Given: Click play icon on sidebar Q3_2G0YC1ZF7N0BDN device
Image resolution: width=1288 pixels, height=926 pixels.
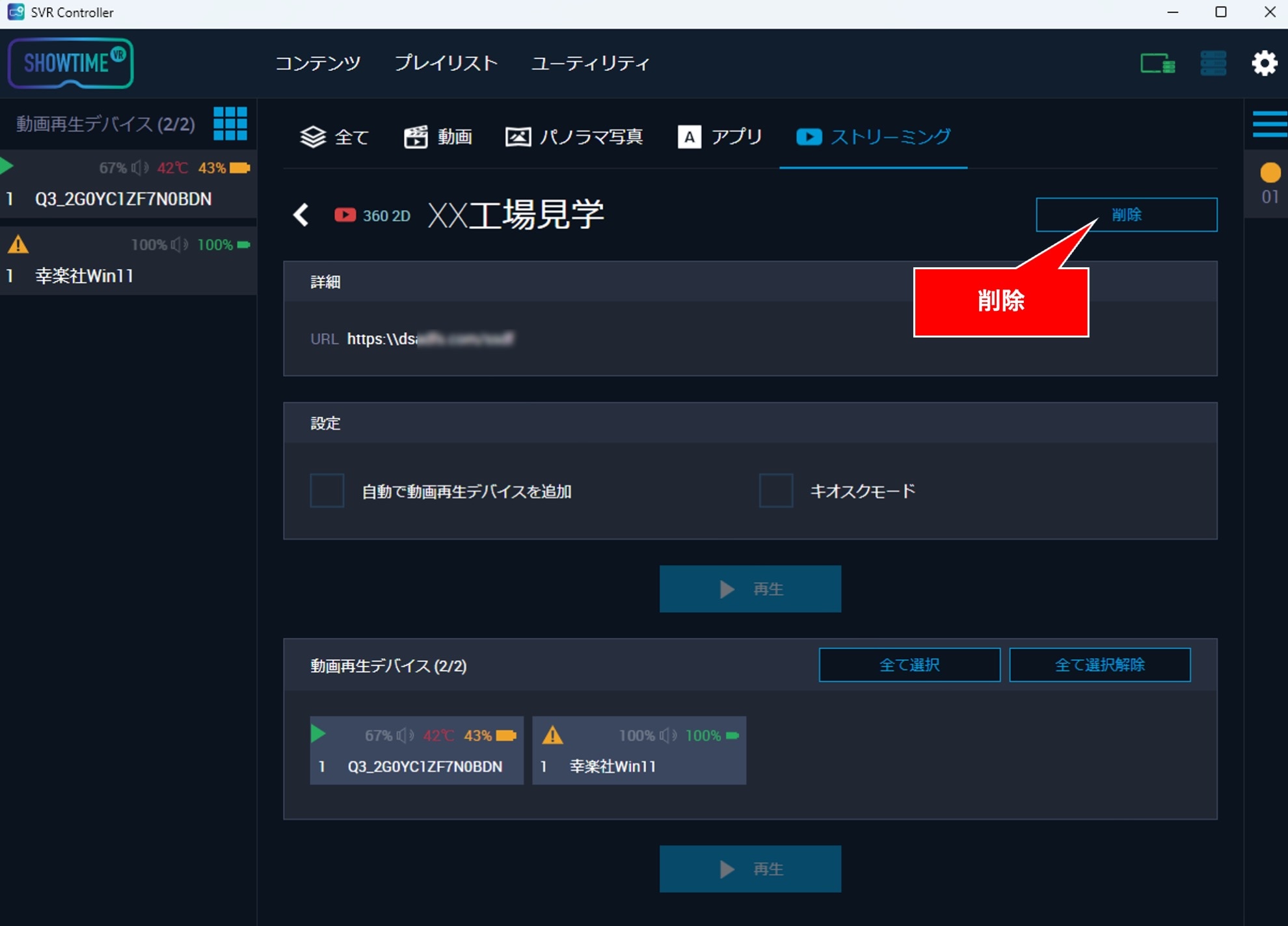Looking at the screenshot, I should pos(7,166).
